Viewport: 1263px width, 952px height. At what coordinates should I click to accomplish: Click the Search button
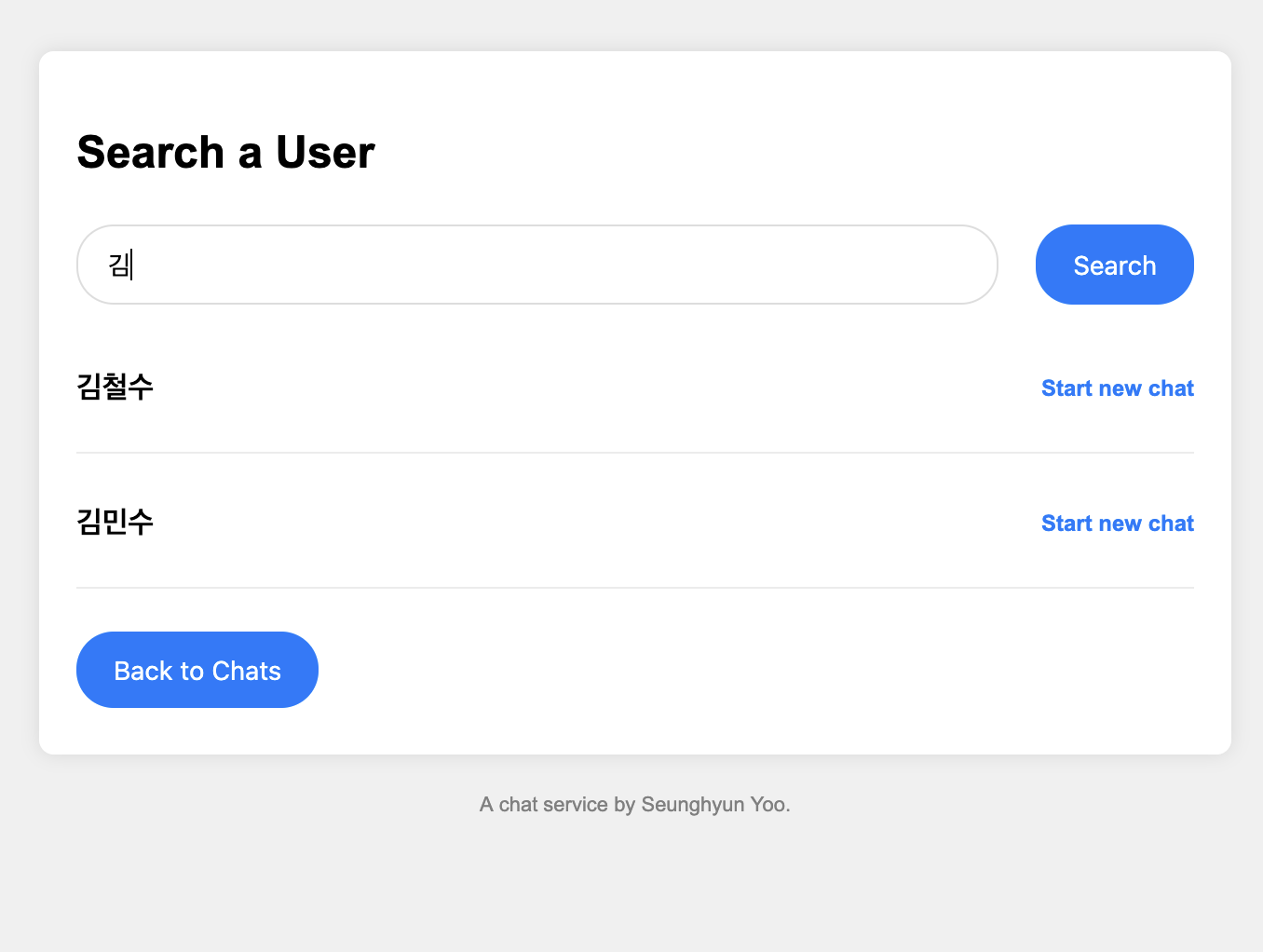click(x=1114, y=265)
